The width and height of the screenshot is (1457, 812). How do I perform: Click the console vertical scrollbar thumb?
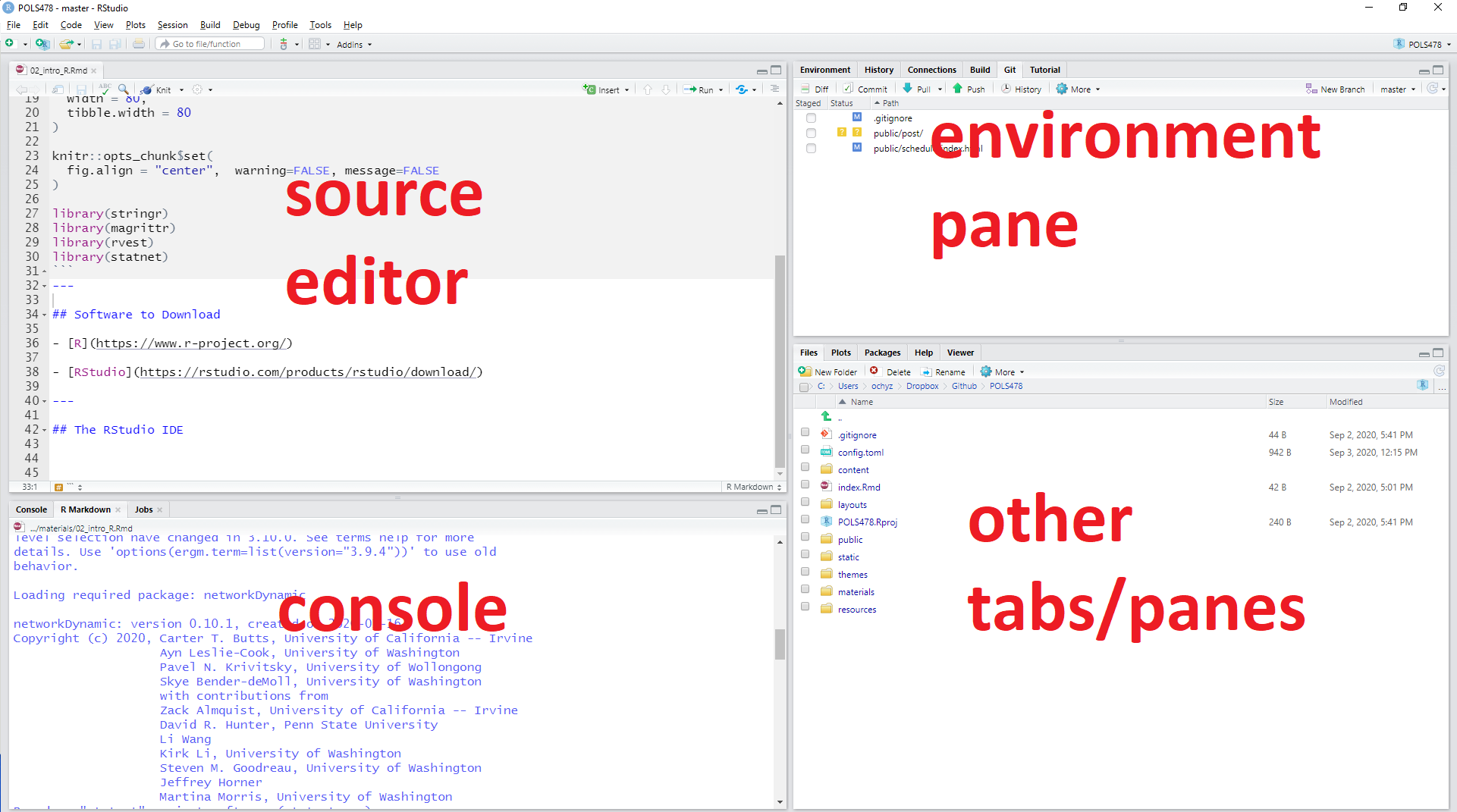click(780, 644)
